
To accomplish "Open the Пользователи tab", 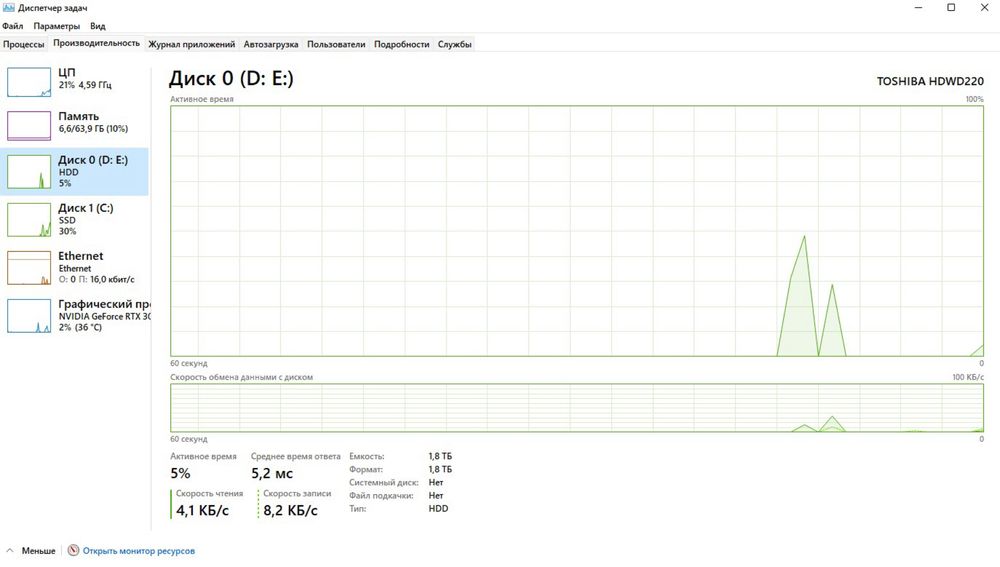I will click(336, 44).
